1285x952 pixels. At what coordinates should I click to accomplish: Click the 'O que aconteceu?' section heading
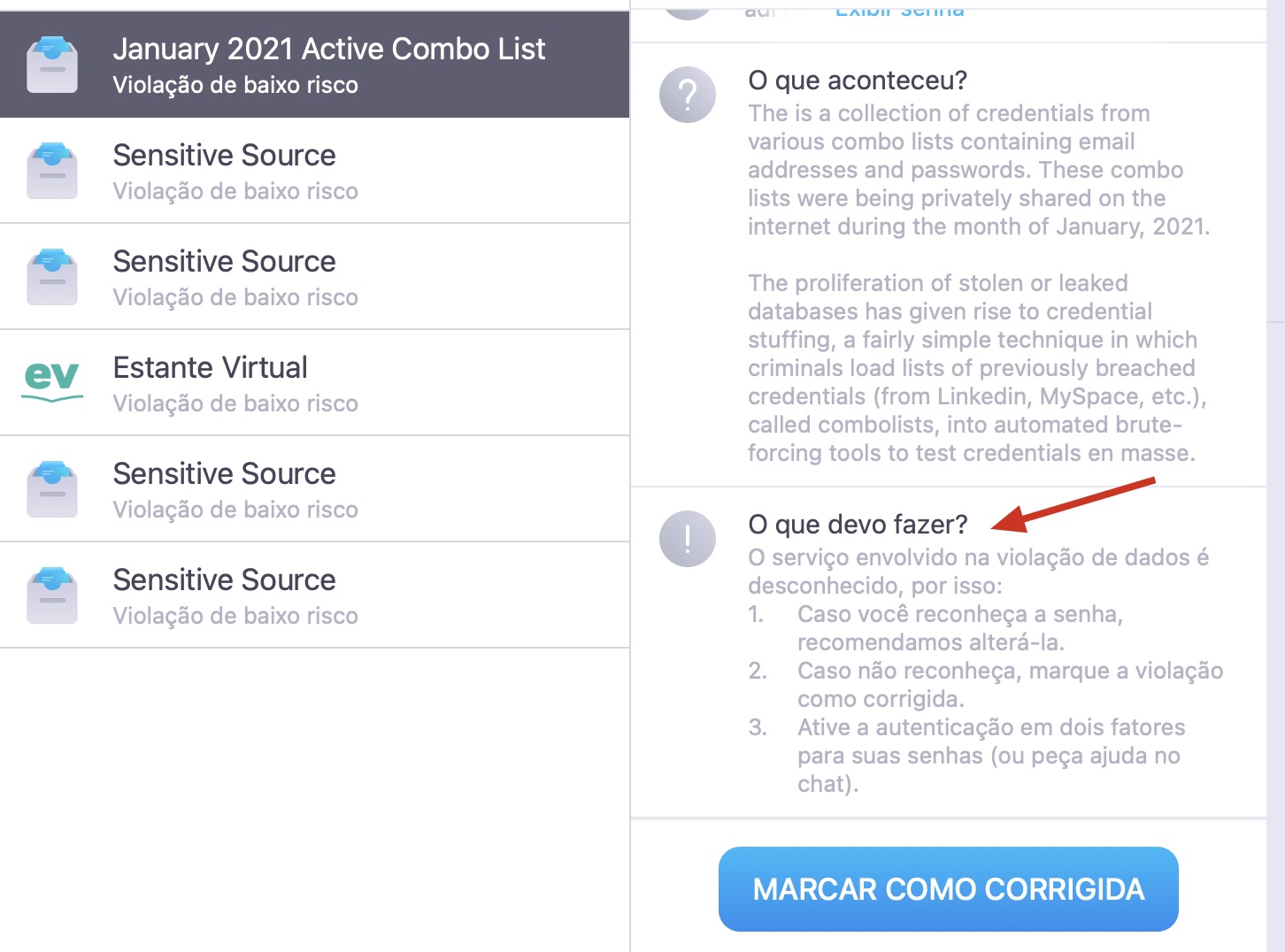[x=859, y=80]
